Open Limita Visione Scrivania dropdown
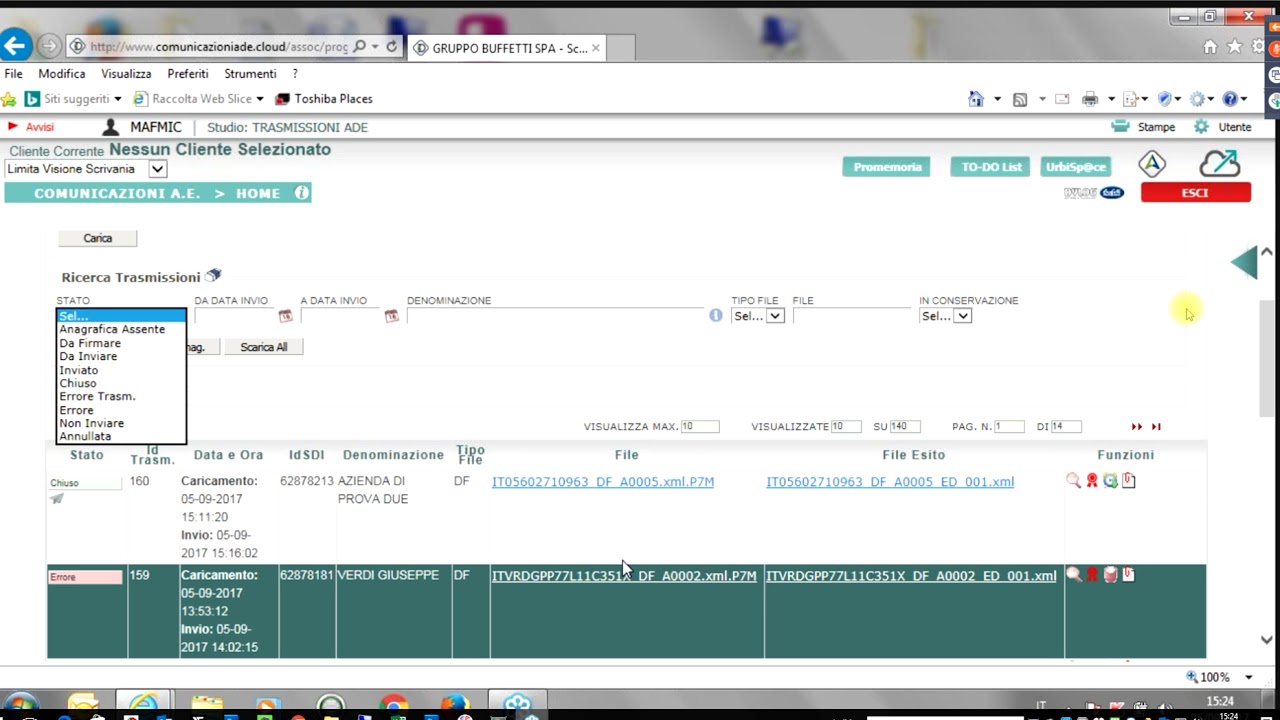1280x720 pixels. (157, 169)
